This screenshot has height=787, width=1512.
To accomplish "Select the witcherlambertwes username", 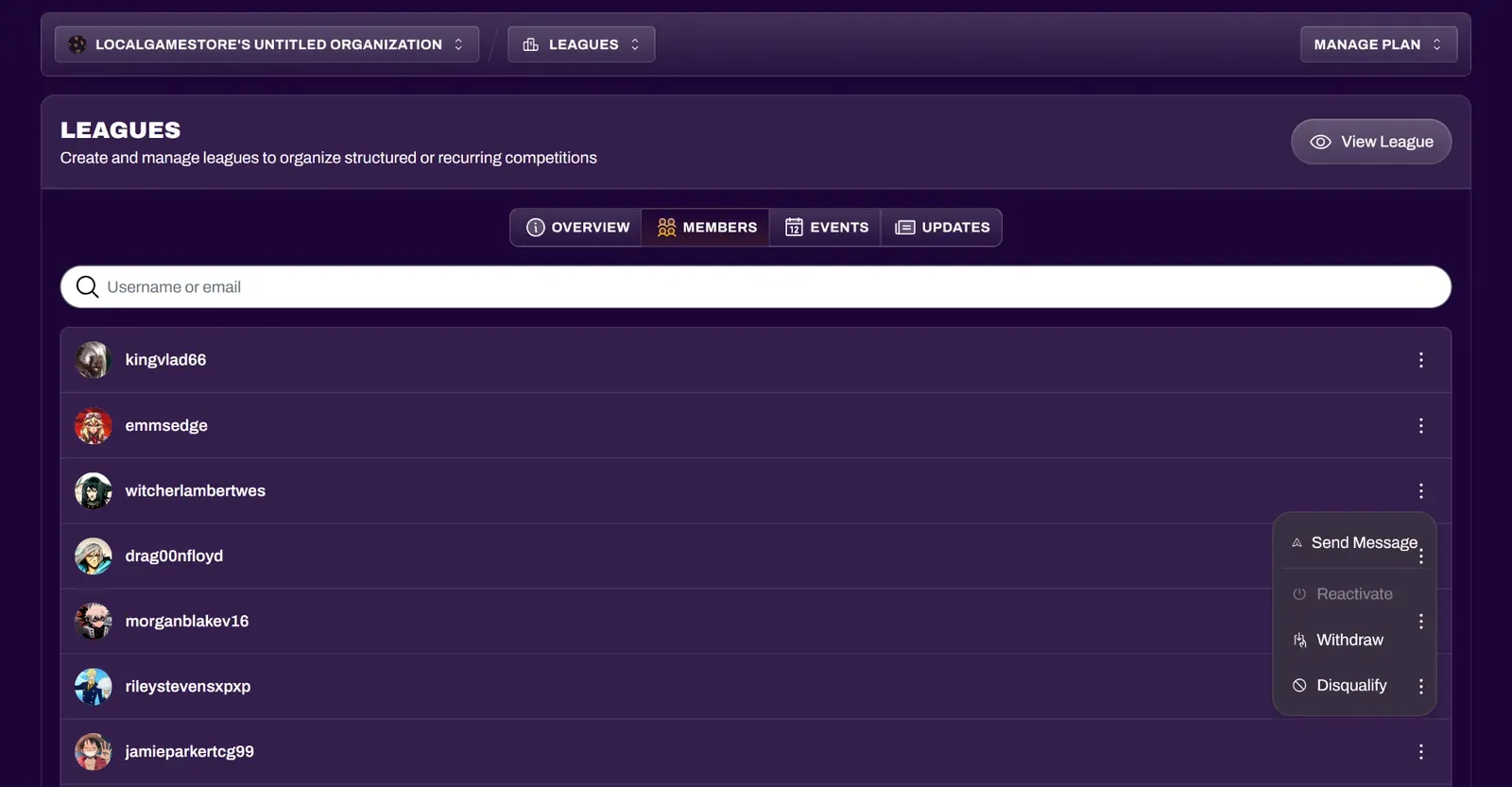I will 196,491.
